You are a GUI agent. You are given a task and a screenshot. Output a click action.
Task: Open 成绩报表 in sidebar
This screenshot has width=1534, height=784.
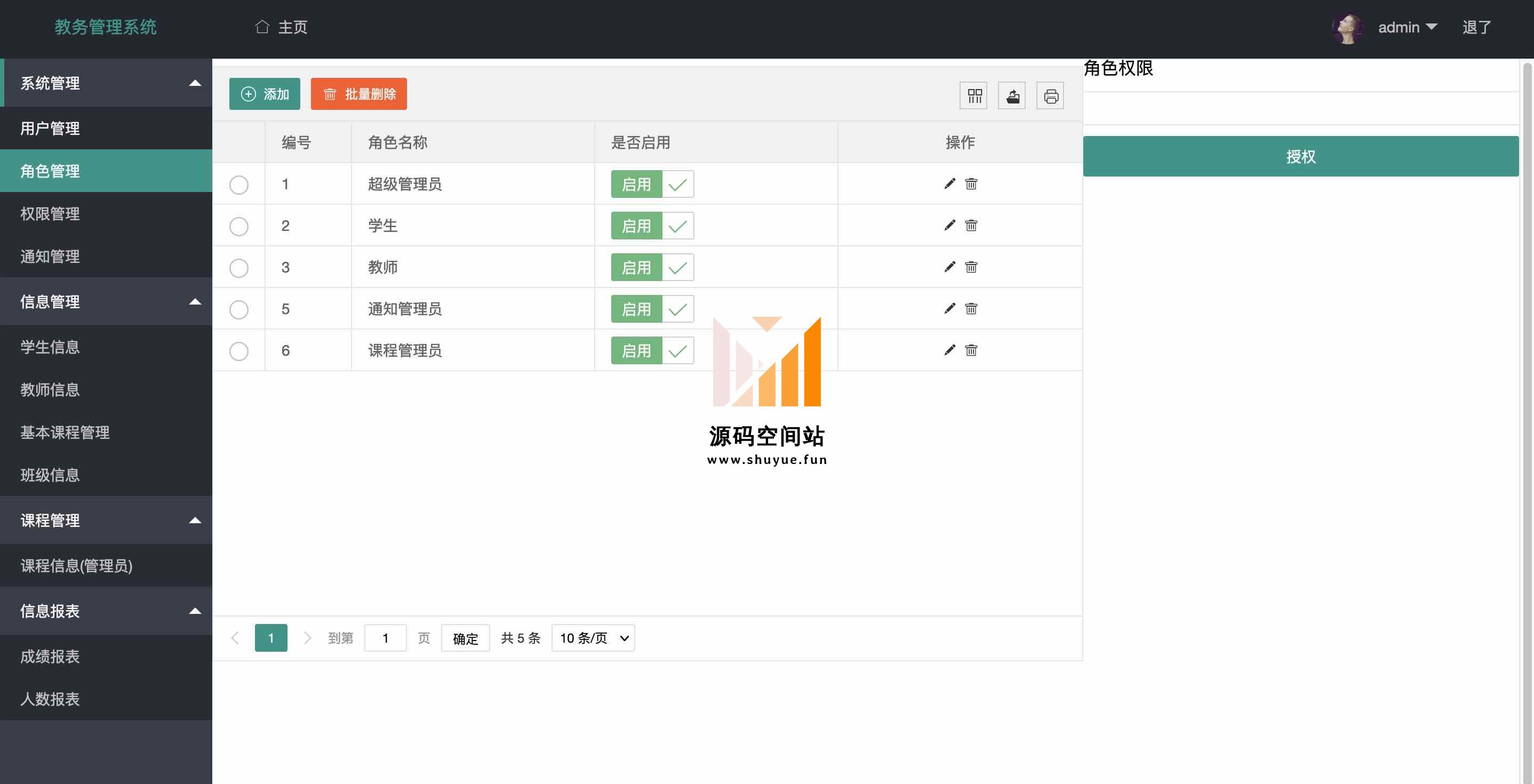[x=106, y=657]
